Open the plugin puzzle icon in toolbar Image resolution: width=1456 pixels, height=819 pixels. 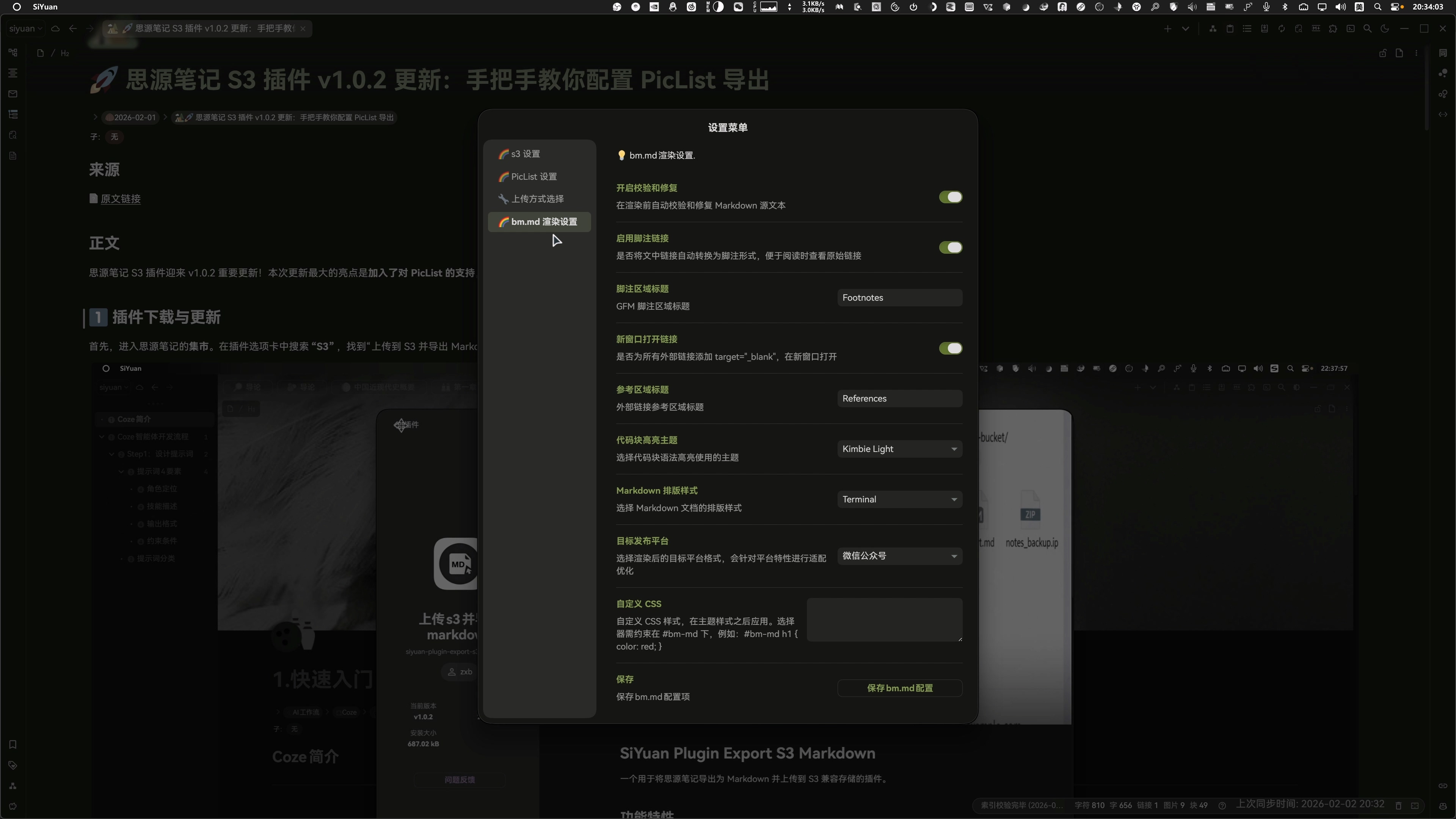point(1334,28)
